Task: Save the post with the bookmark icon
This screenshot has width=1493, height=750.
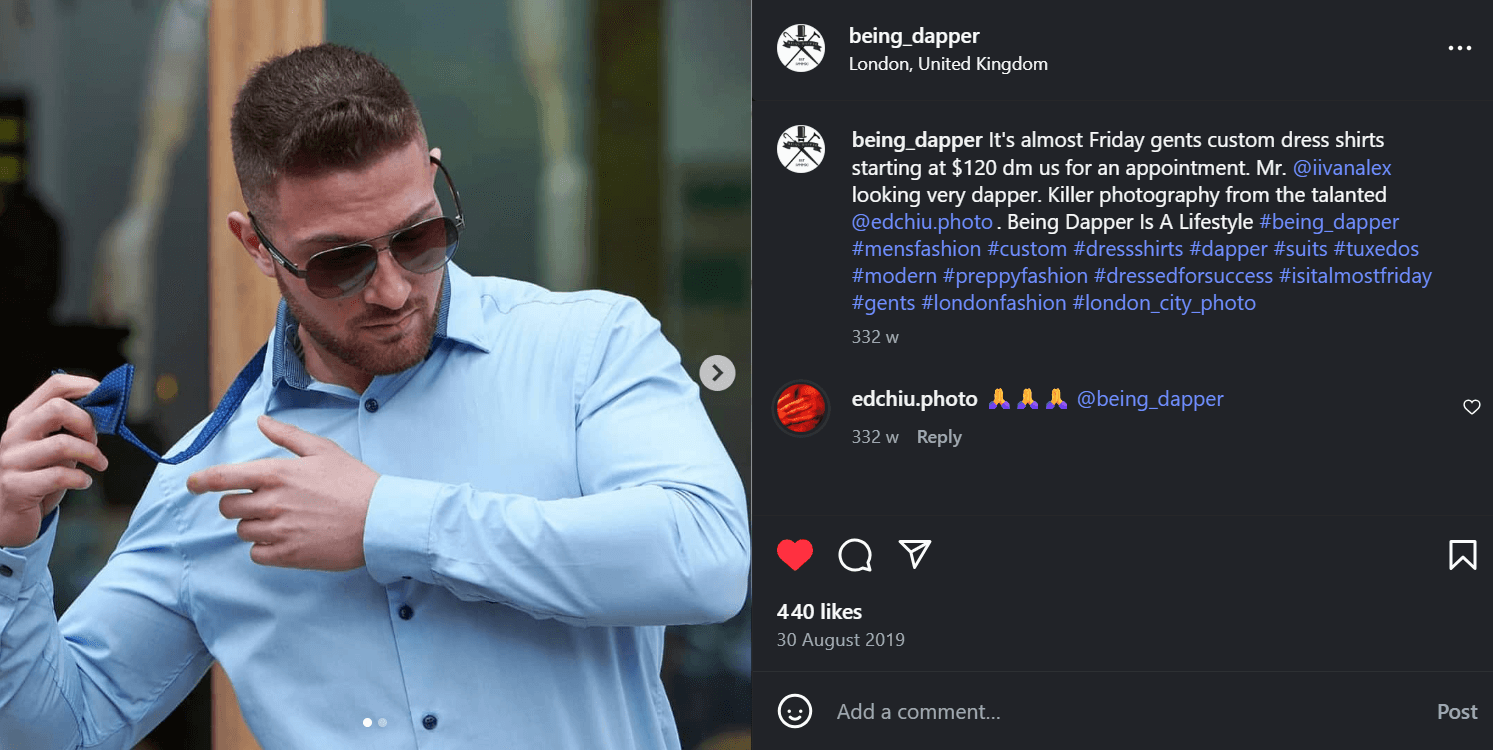Action: (1462, 555)
